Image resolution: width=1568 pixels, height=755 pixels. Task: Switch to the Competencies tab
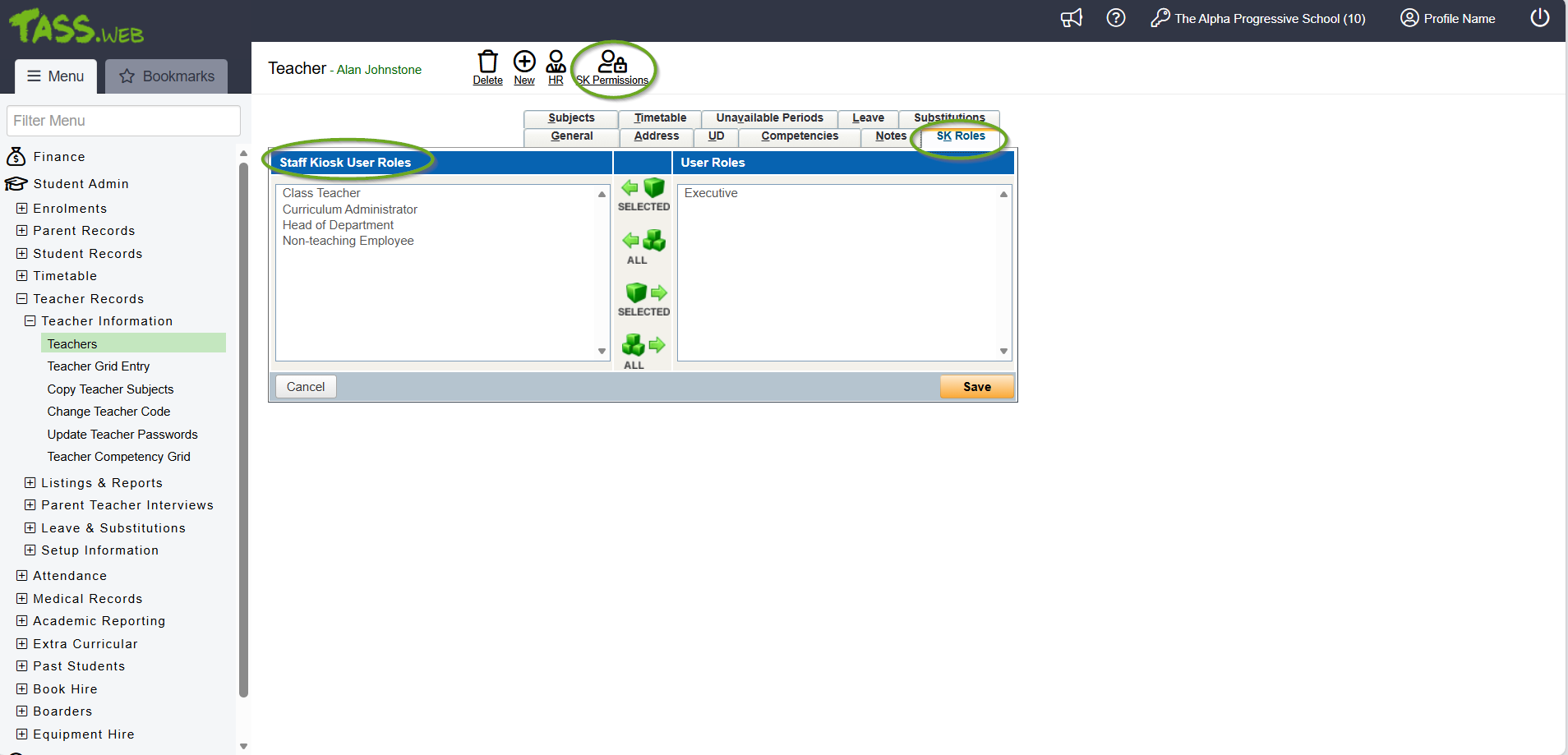[799, 136]
